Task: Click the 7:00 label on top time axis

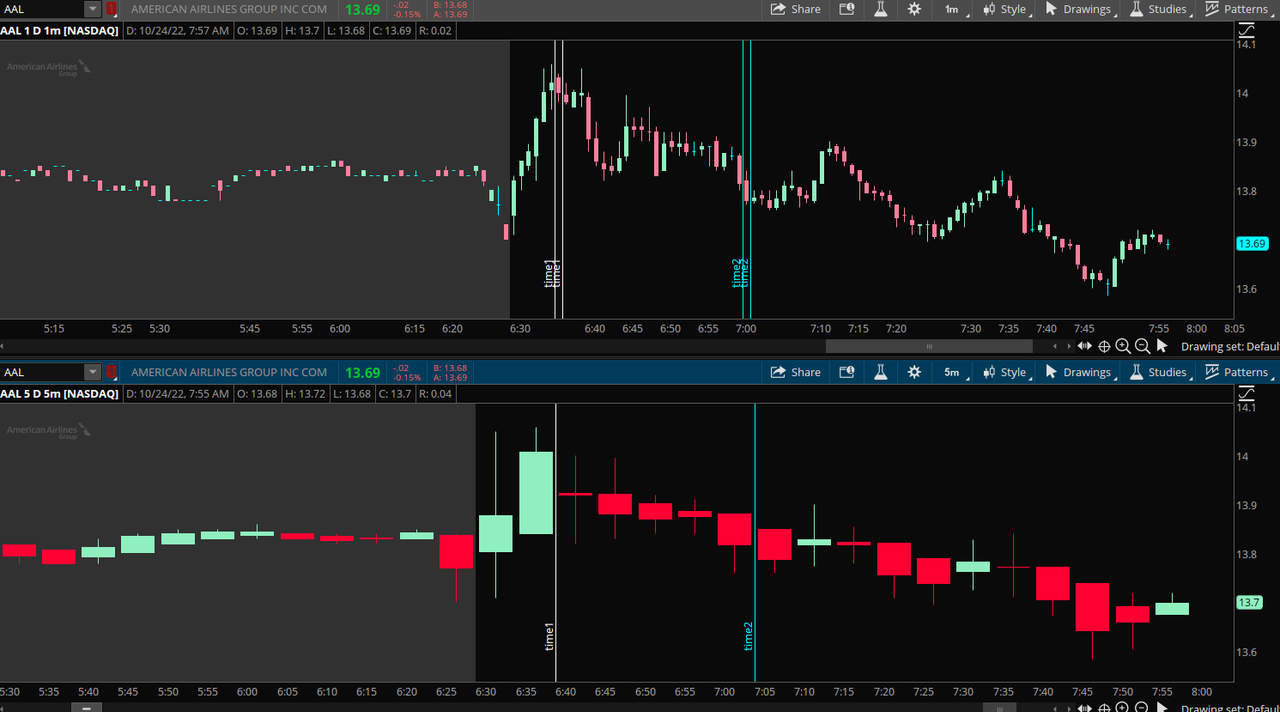Action: point(745,328)
